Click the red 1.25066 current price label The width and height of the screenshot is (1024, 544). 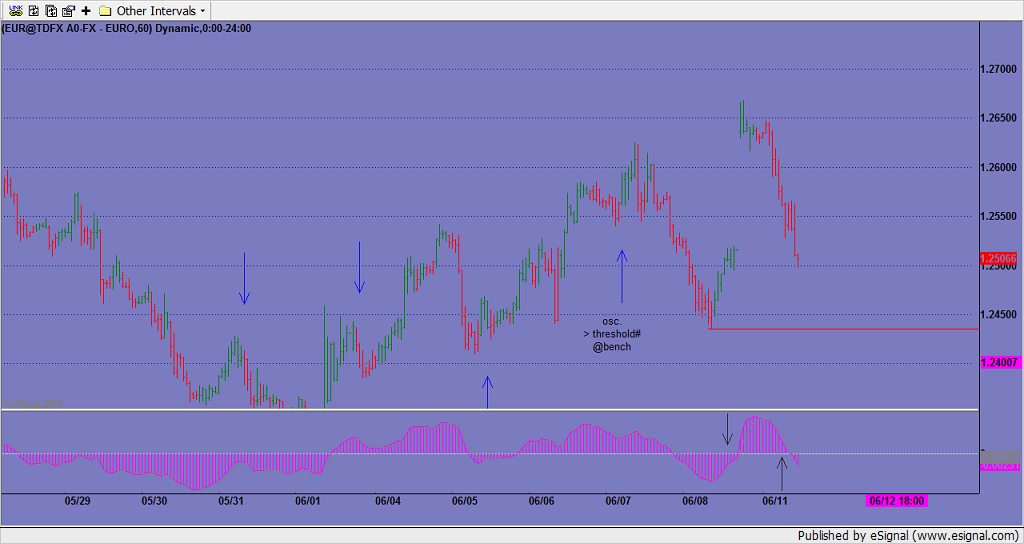point(999,259)
